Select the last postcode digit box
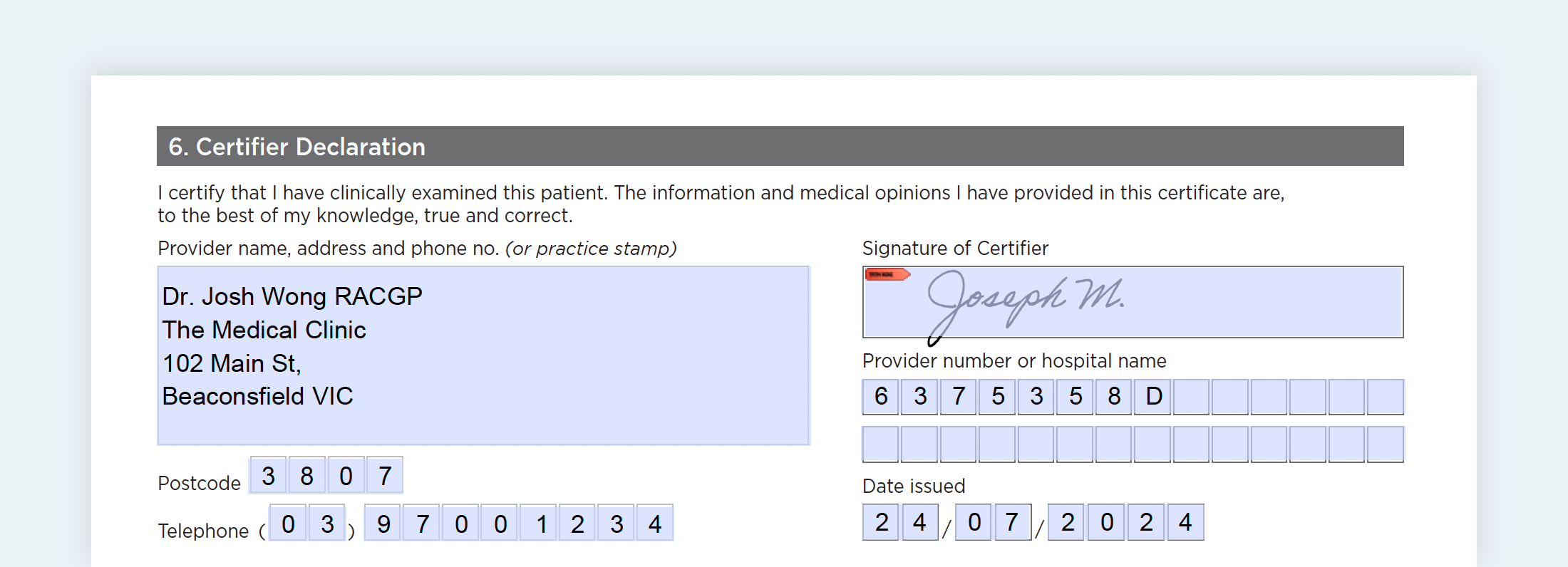 pyautogui.click(x=385, y=475)
